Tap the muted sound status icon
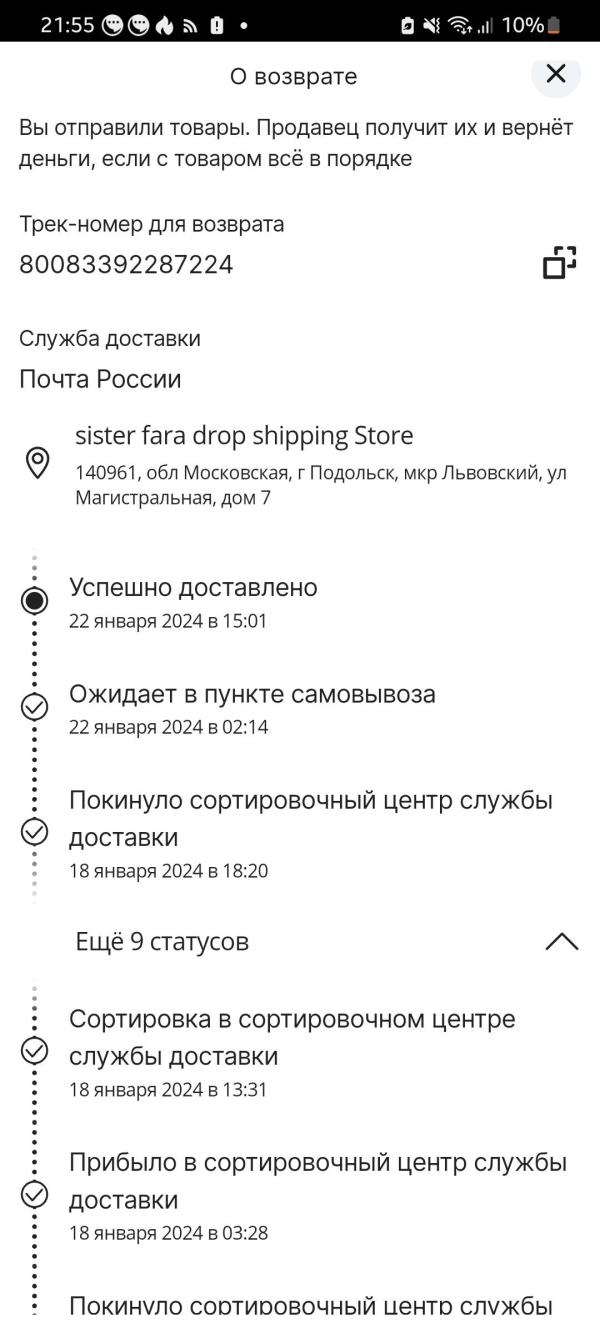600x1332 pixels. click(433, 26)
